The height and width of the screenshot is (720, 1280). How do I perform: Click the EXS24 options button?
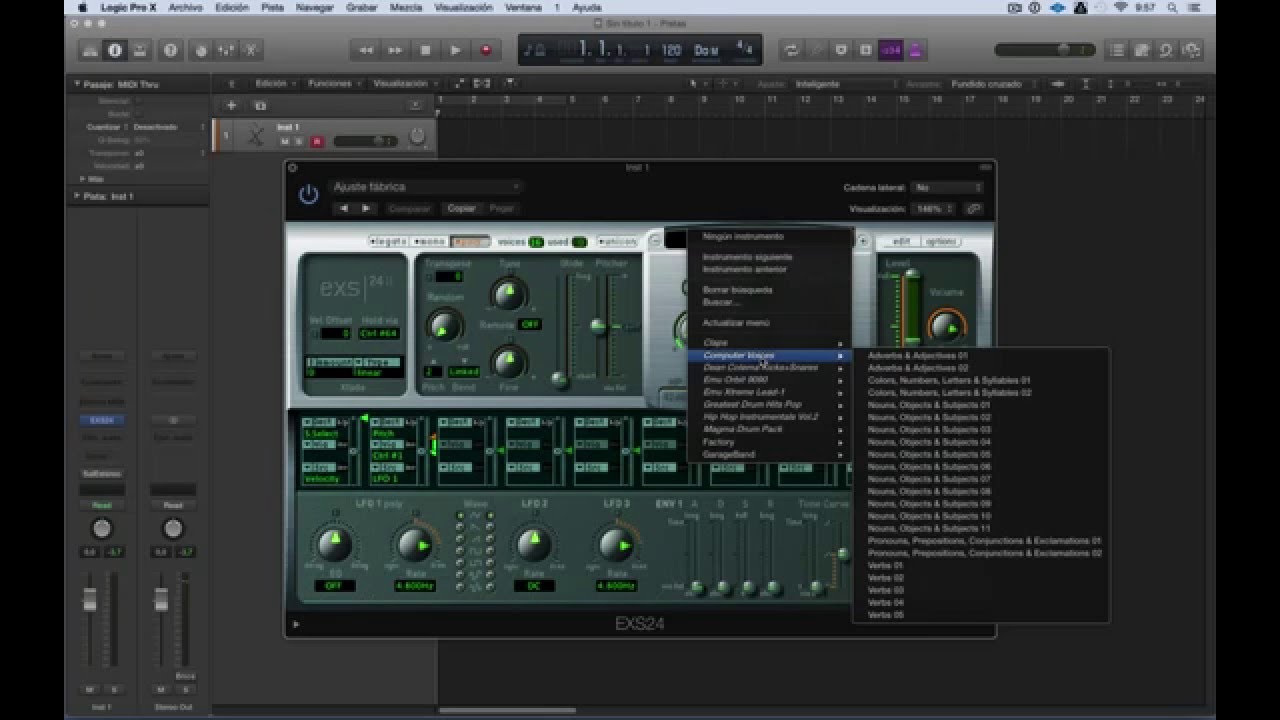coord(940,241)
